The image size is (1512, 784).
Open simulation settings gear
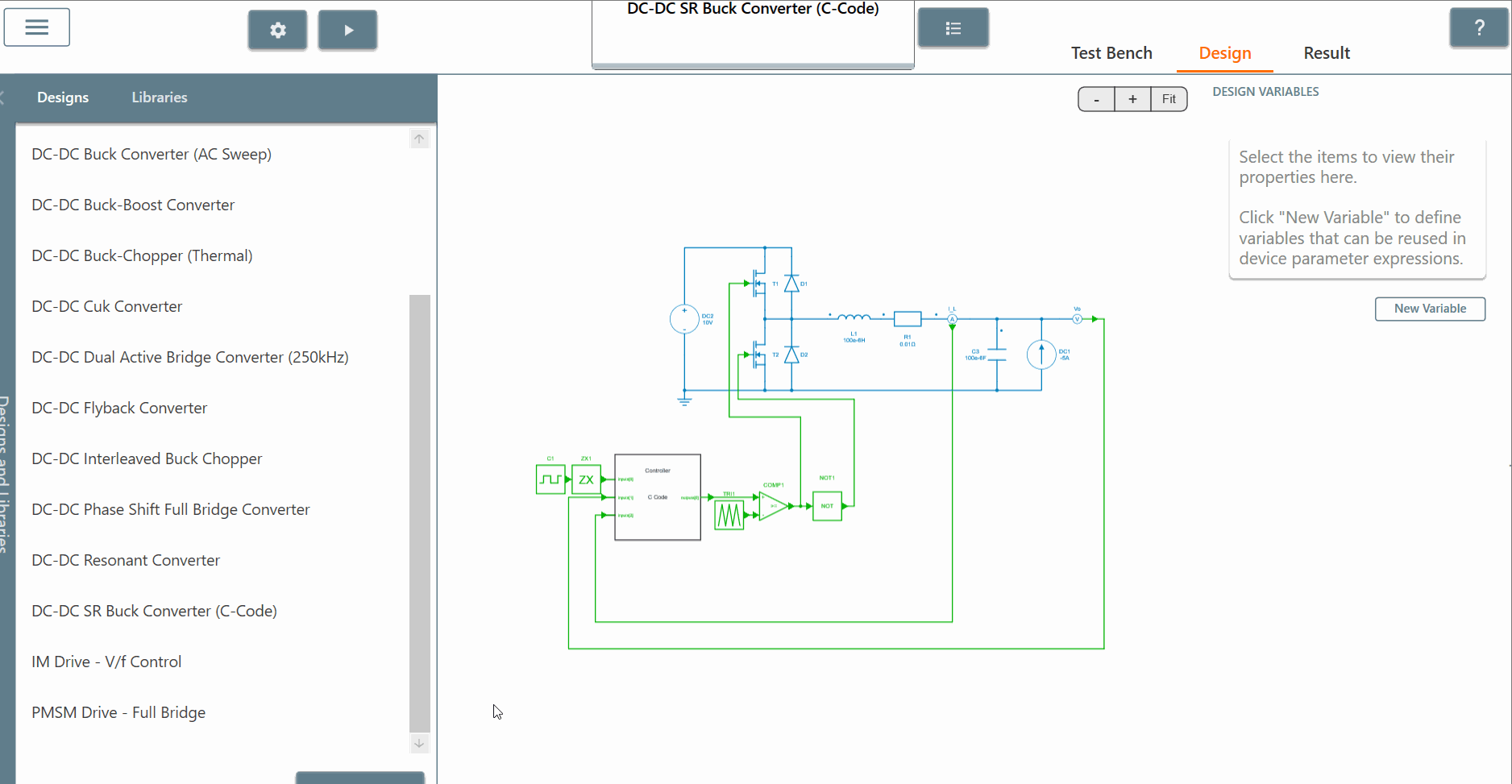[278, 31]
